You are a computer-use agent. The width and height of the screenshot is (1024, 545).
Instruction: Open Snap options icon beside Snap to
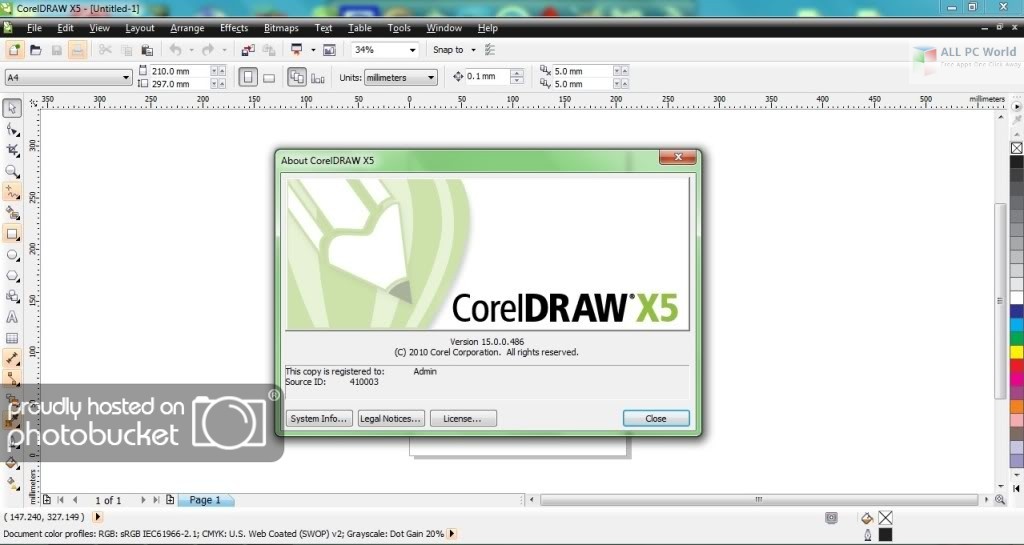click(490, 50)
